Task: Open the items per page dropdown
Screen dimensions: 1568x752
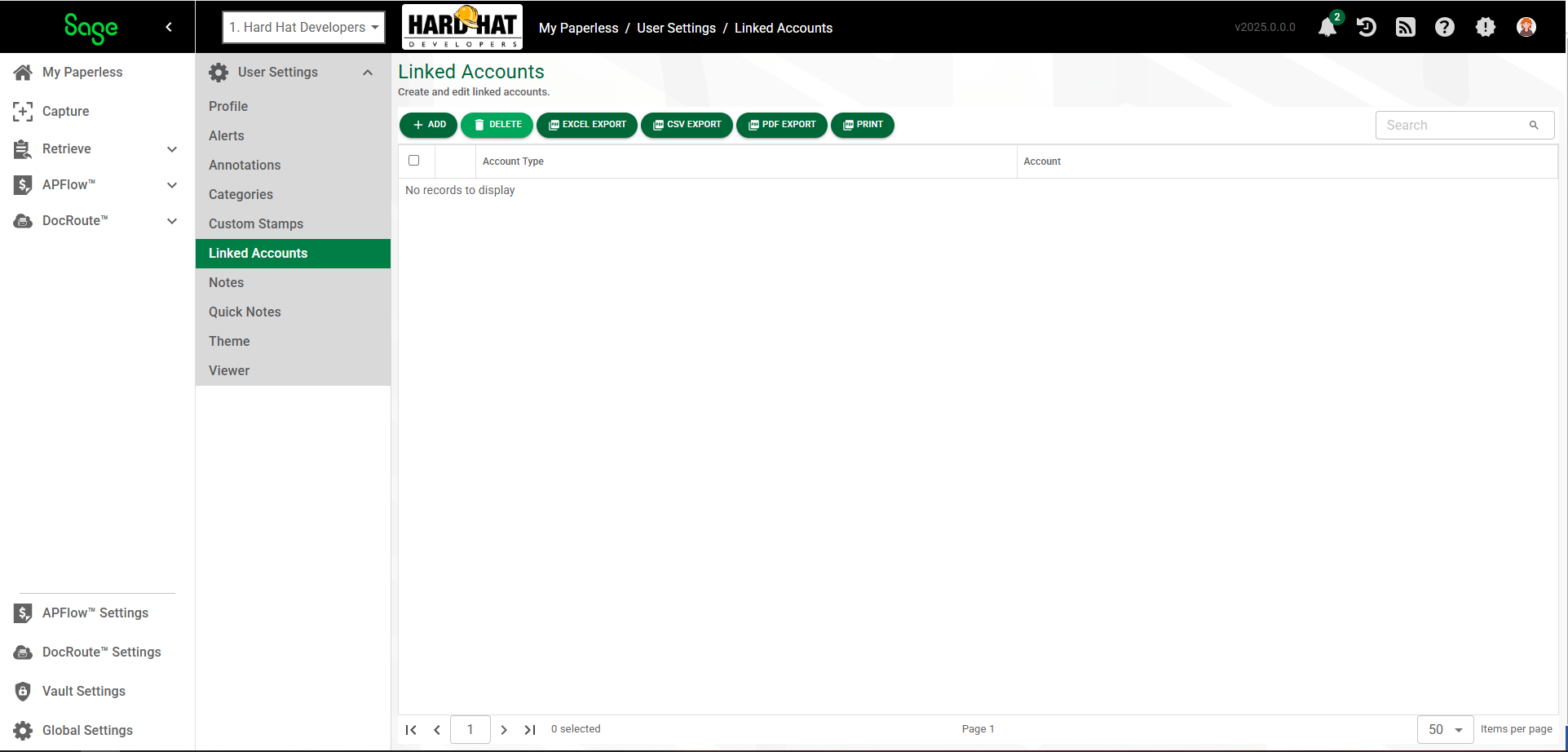Action: coord(1445,729)
